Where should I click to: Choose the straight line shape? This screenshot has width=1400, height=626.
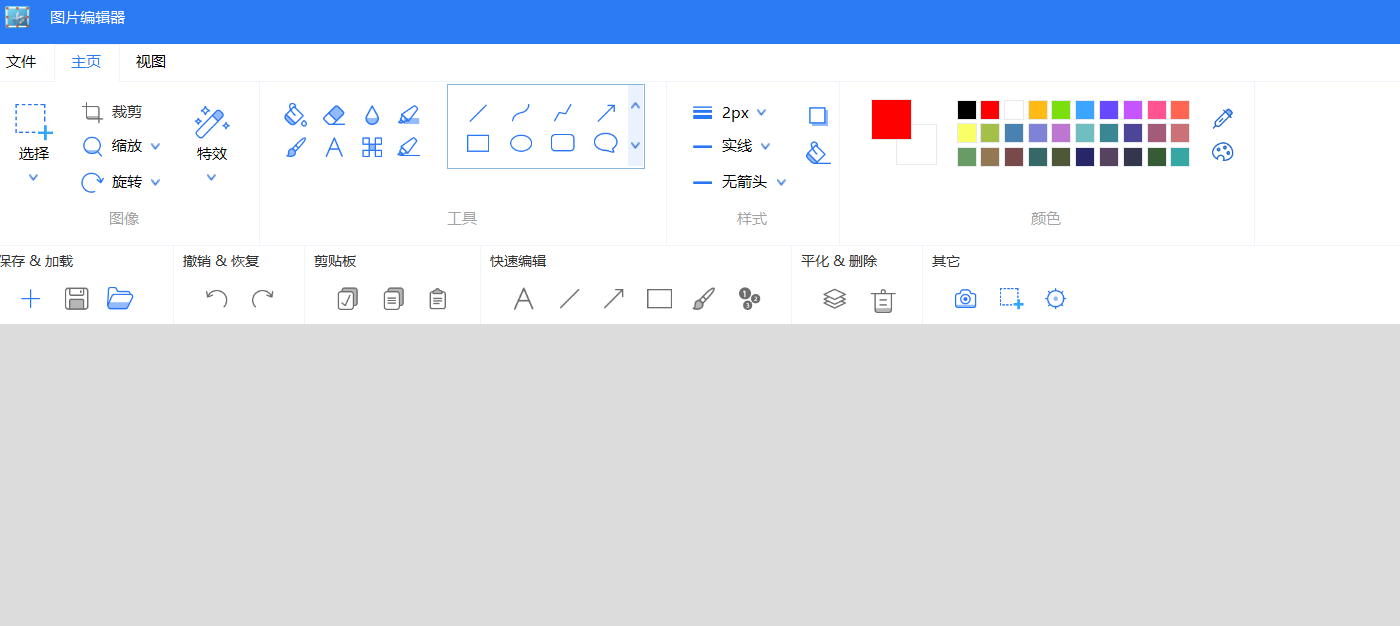[x=478, y=113]
